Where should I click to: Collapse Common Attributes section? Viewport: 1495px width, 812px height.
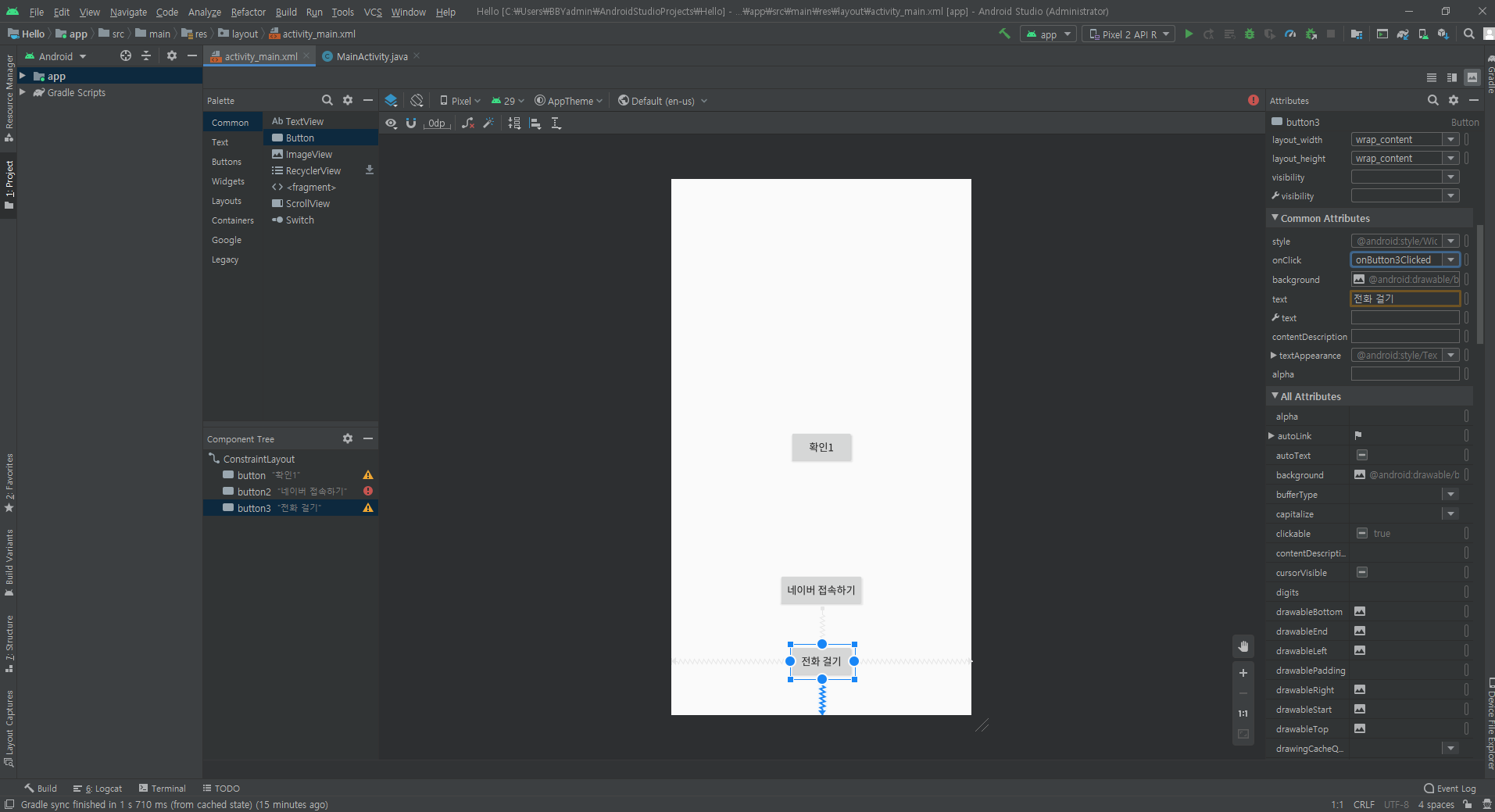[x=1275, y=218]
